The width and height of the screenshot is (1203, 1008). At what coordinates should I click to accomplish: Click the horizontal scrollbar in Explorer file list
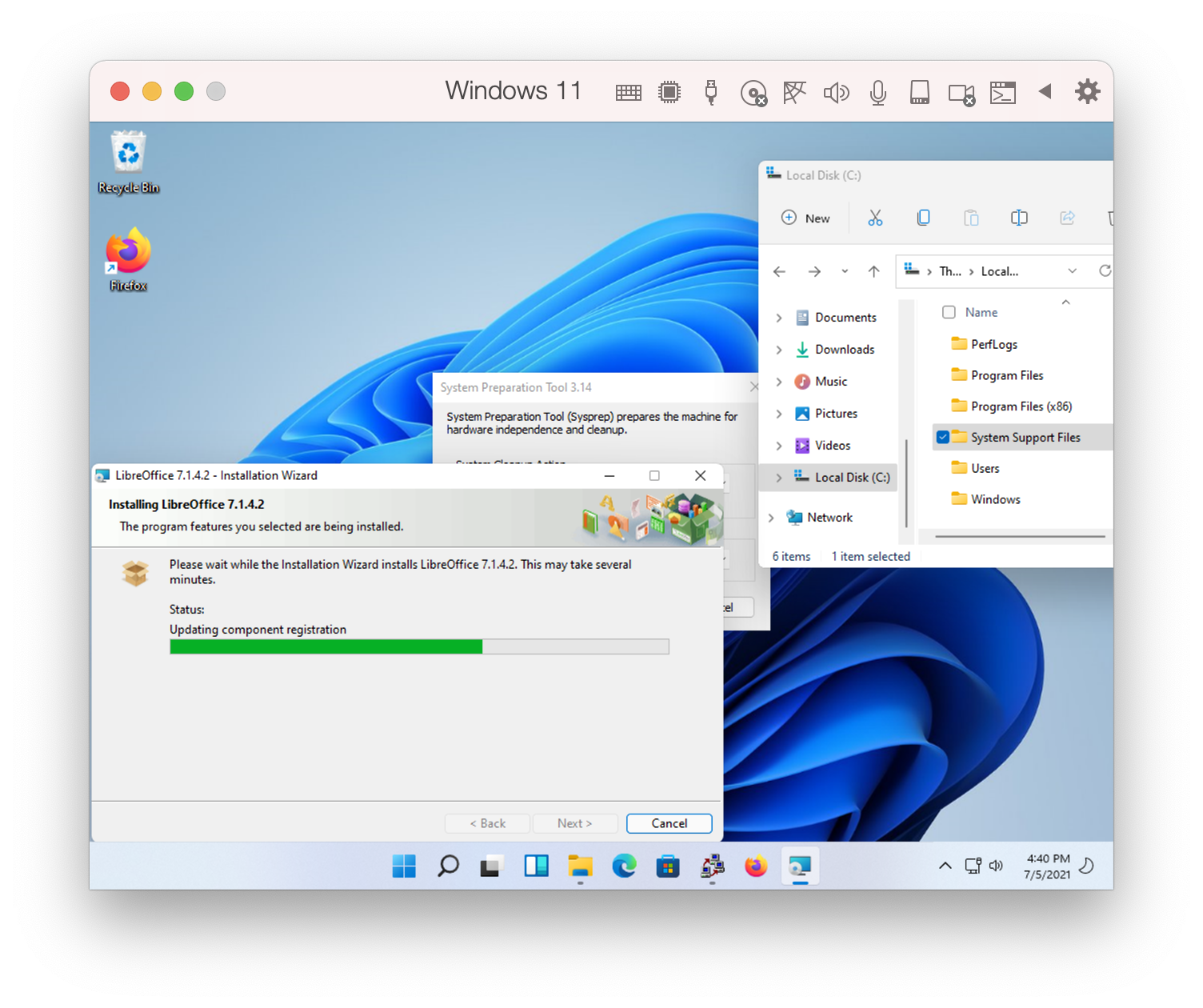tap(1020, 536)
